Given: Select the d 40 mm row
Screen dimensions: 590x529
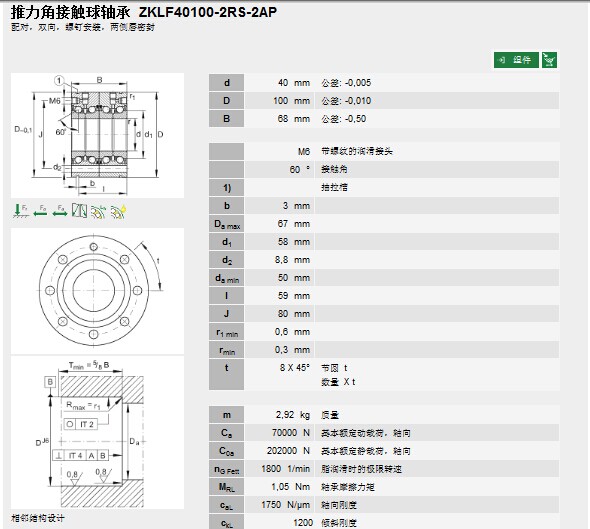Looking at the screenshot, I should (x=384, y=83).
